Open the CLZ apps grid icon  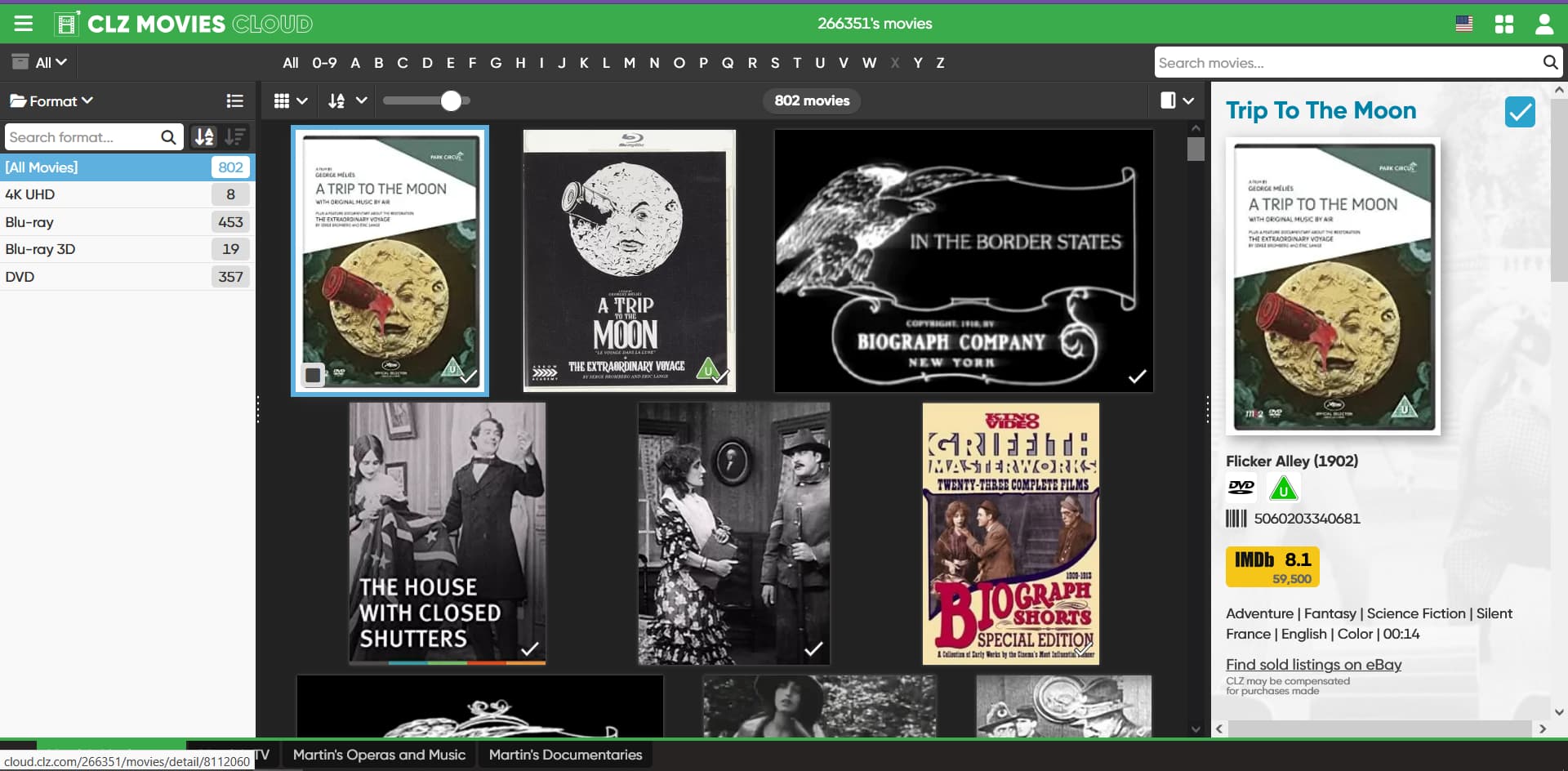pos(1503,24)
